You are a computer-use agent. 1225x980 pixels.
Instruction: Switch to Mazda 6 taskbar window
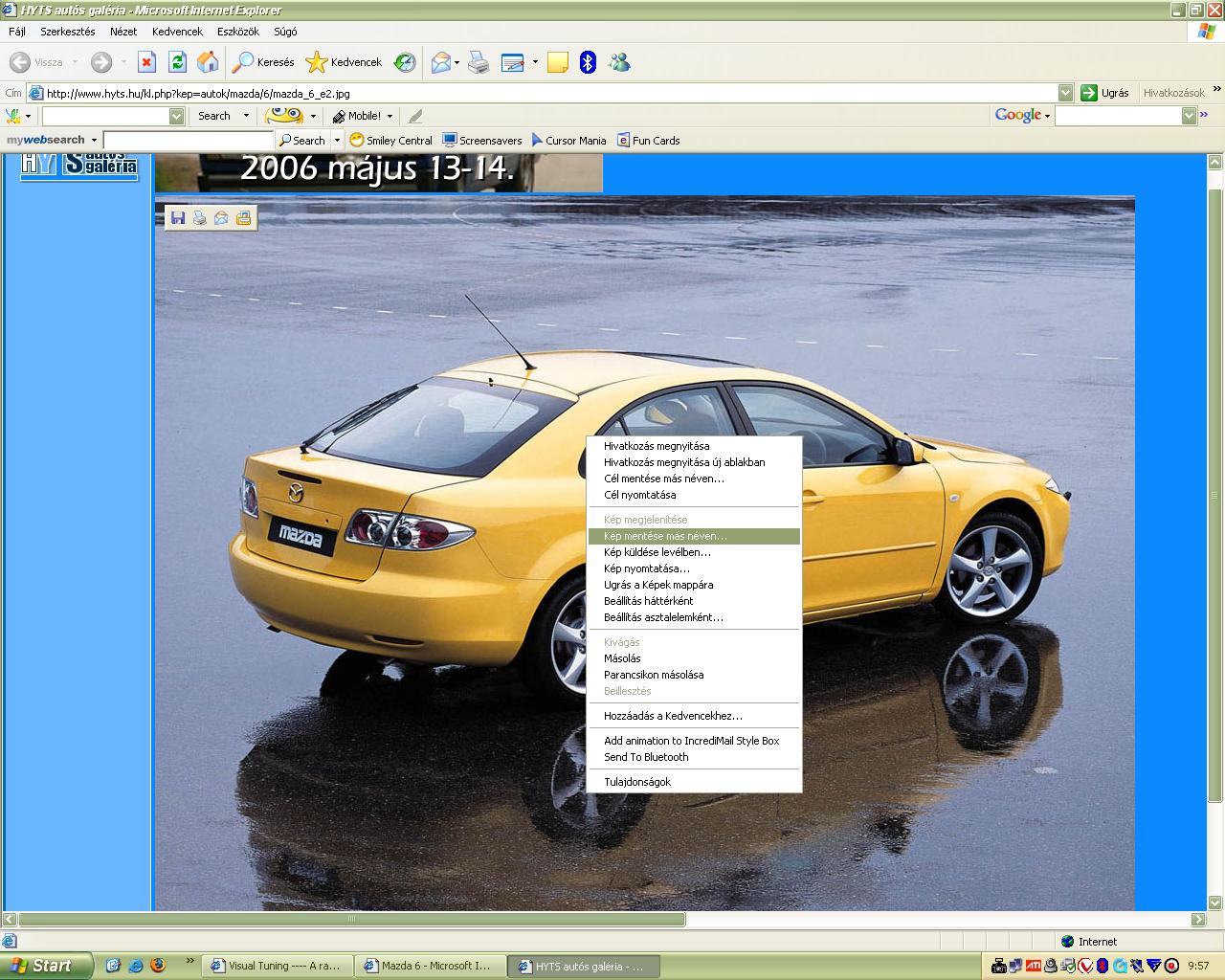[x=431, y=967]
